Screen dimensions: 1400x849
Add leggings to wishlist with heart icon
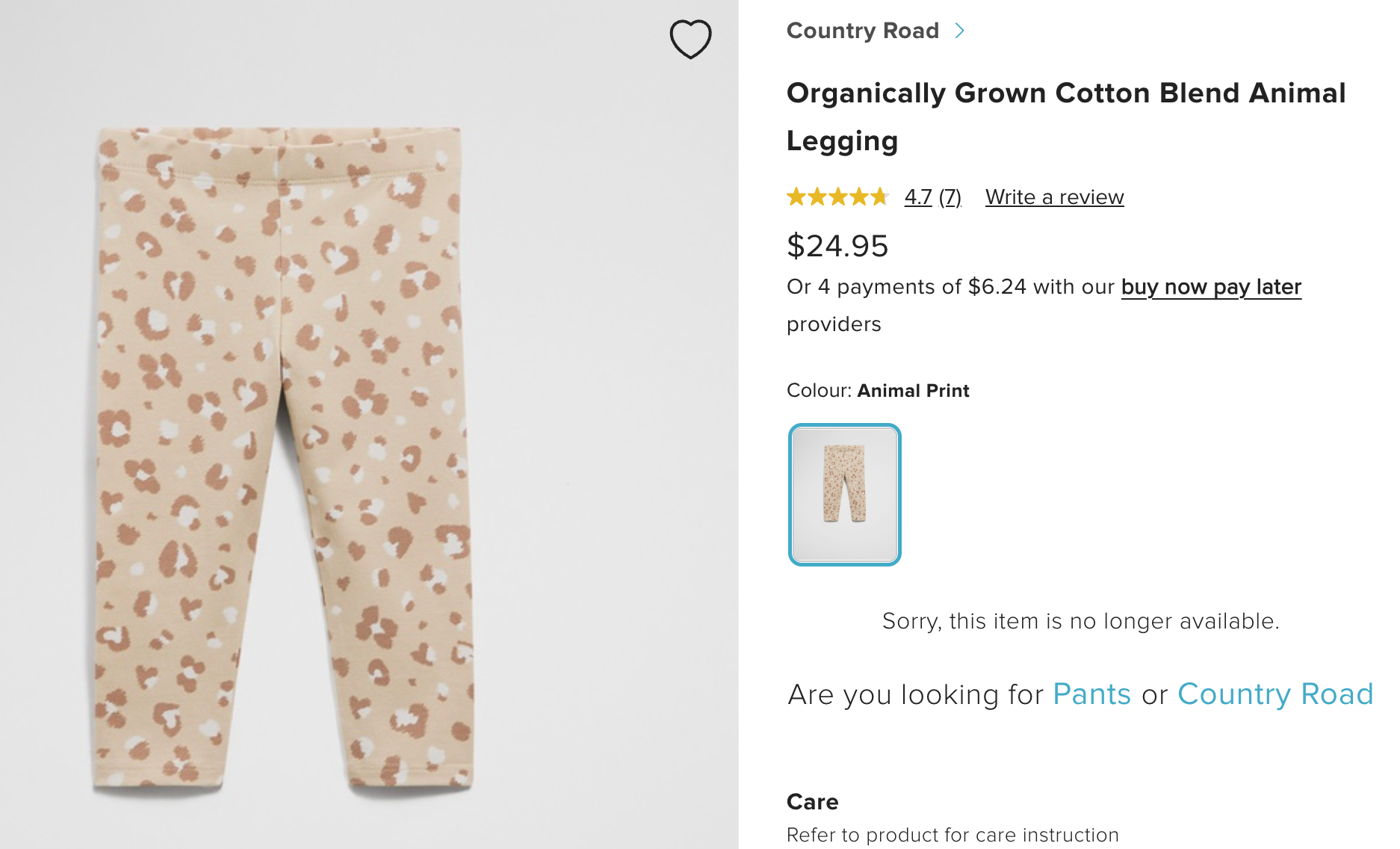tap(690, 39)
